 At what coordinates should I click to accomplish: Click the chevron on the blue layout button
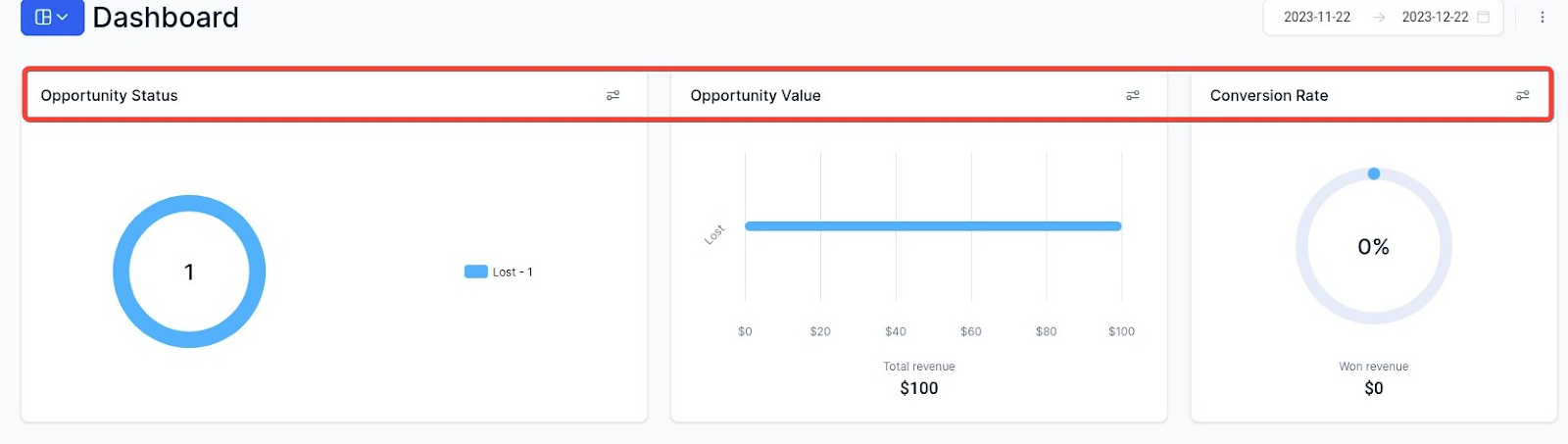63,17
